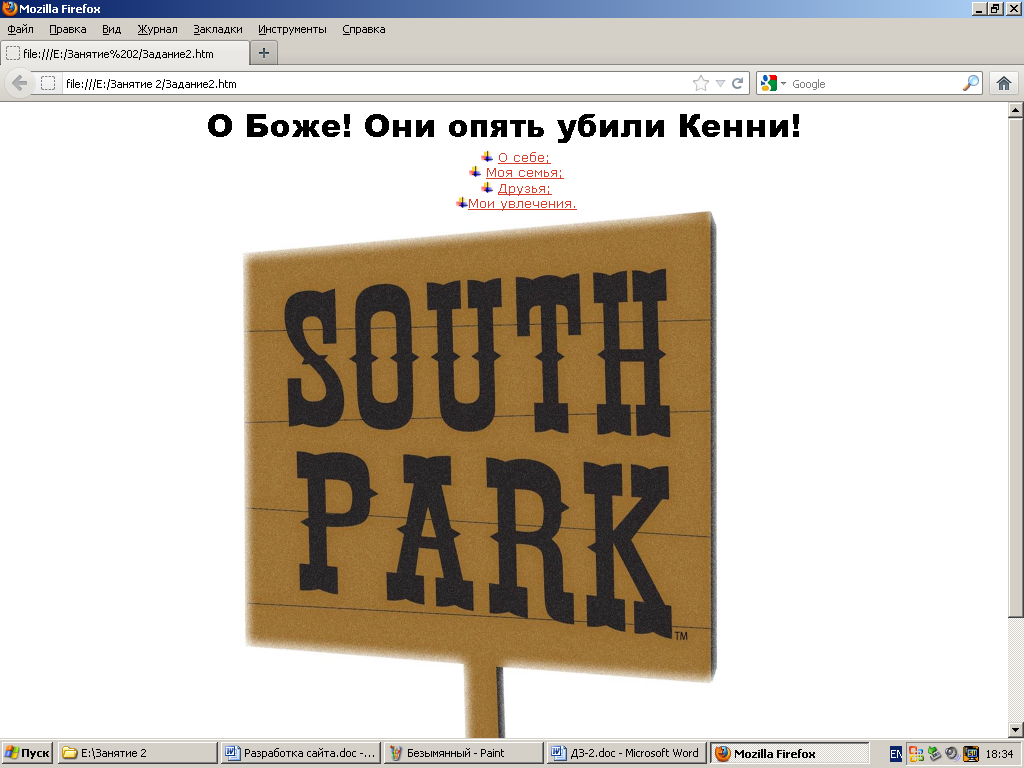Follow the Друзья link

[x=524, y=189]
